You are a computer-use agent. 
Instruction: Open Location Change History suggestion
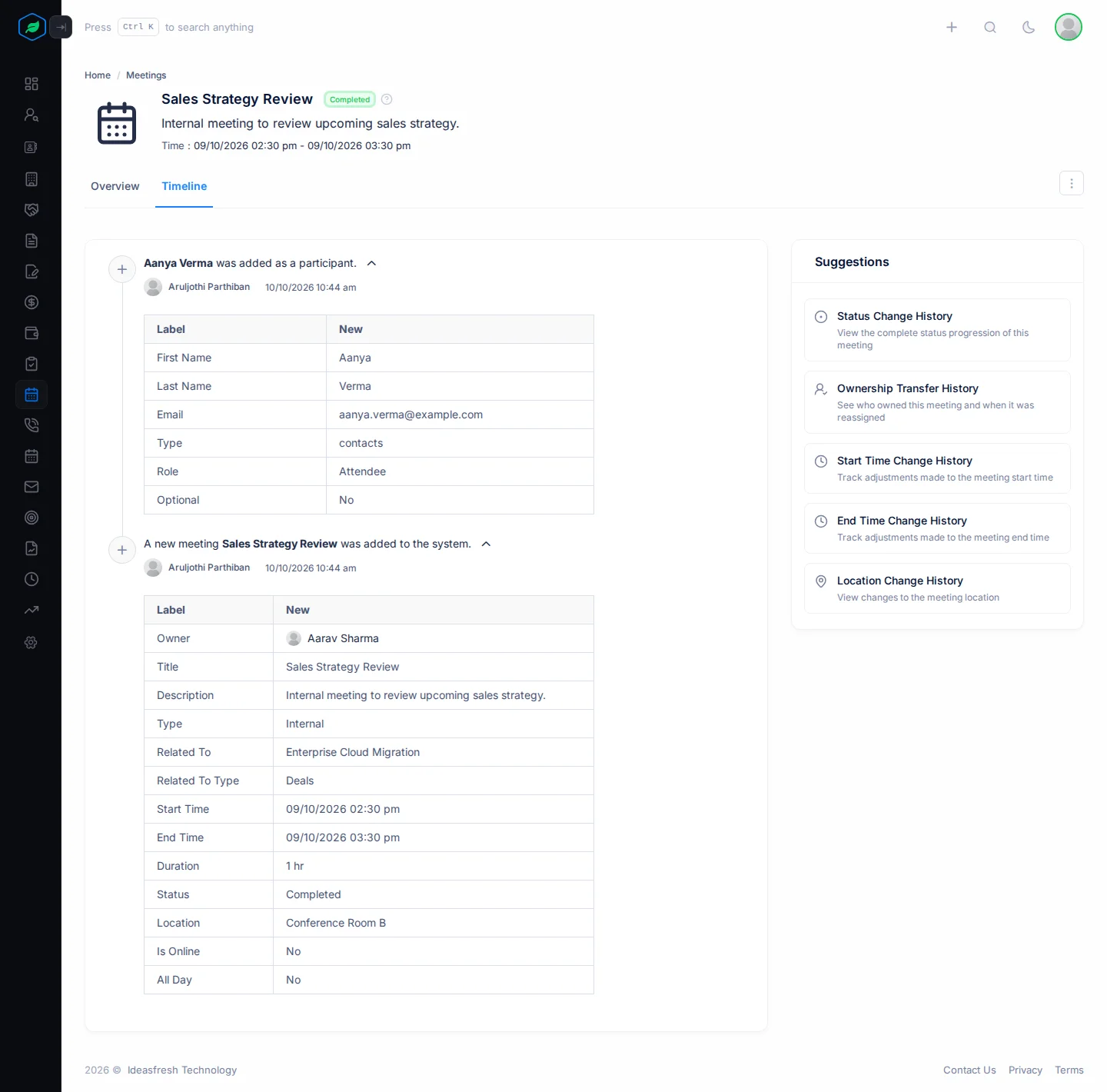tap(937, 588)
